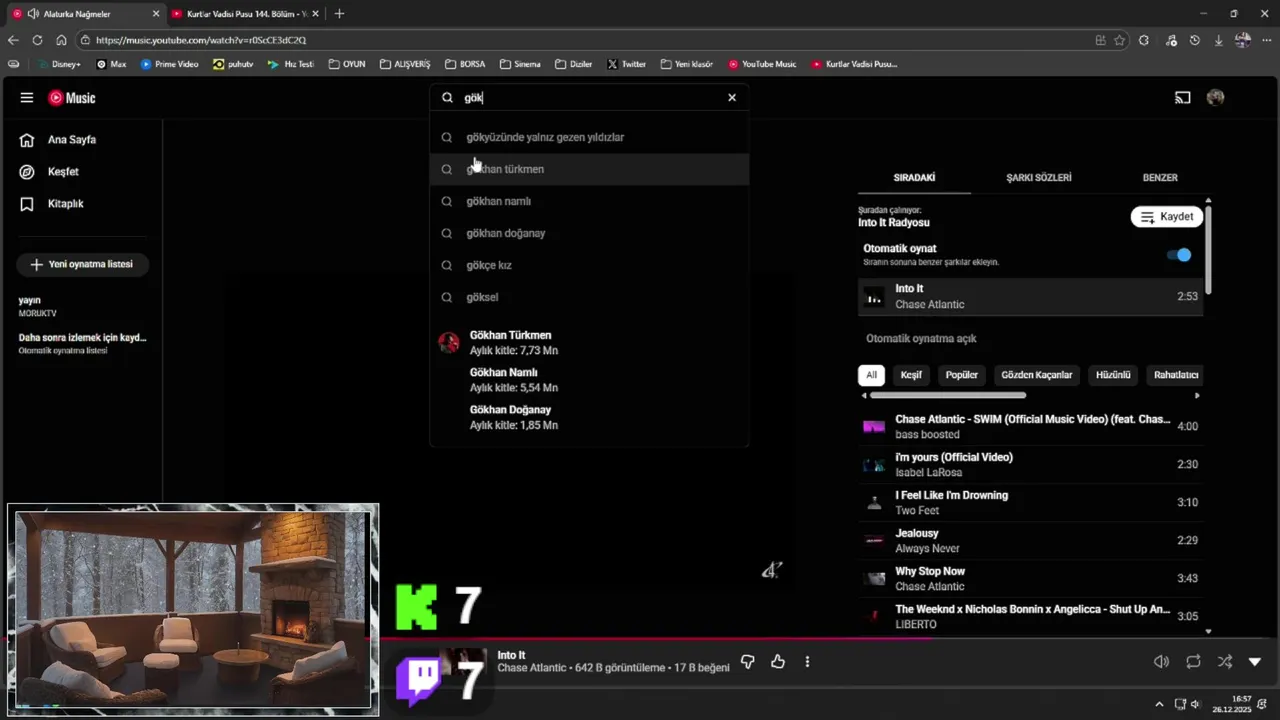
Task: Open the YouTube Music hamburger menu
Action: [x=27, y=98]
